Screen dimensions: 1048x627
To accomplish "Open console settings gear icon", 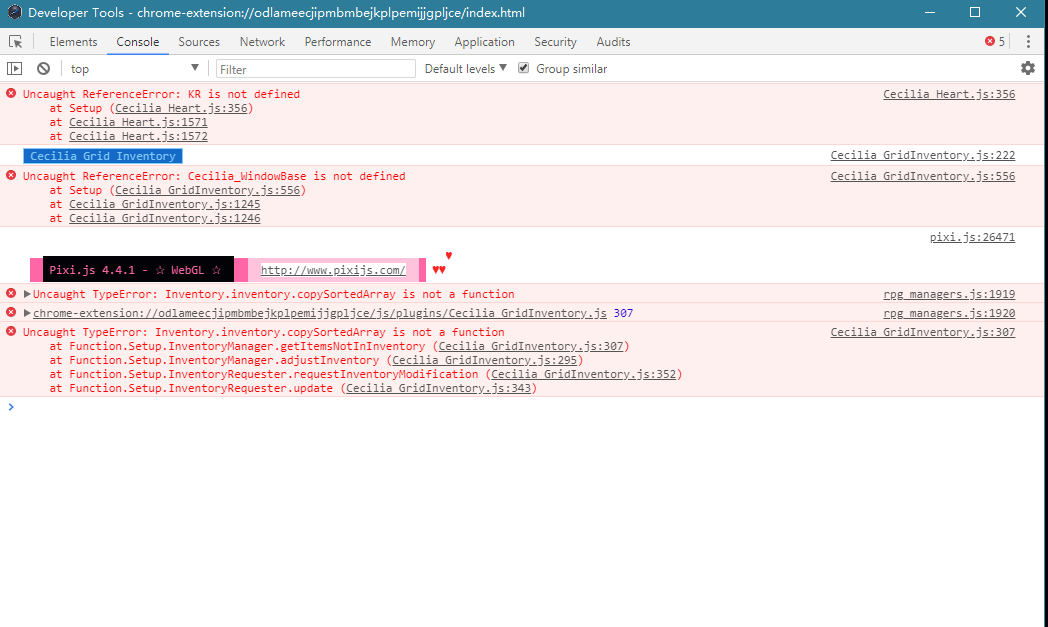I will (1028, 68).
